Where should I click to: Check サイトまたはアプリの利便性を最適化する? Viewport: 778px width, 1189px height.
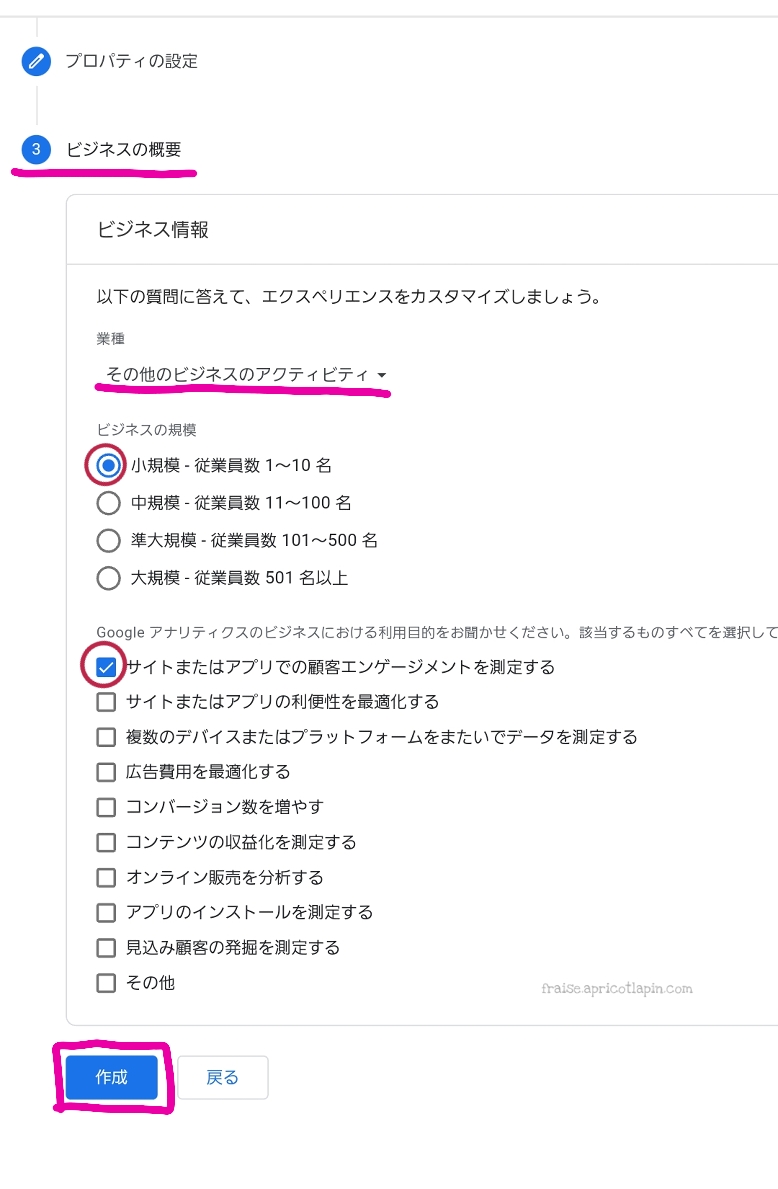pyautogui.click(x=106, y=702)
